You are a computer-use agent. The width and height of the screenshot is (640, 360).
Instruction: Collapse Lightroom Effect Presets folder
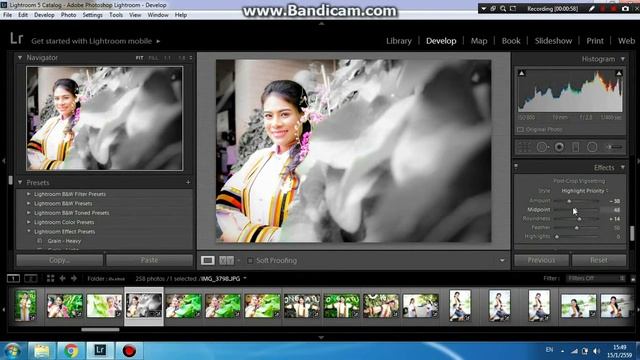pos(29,231)
